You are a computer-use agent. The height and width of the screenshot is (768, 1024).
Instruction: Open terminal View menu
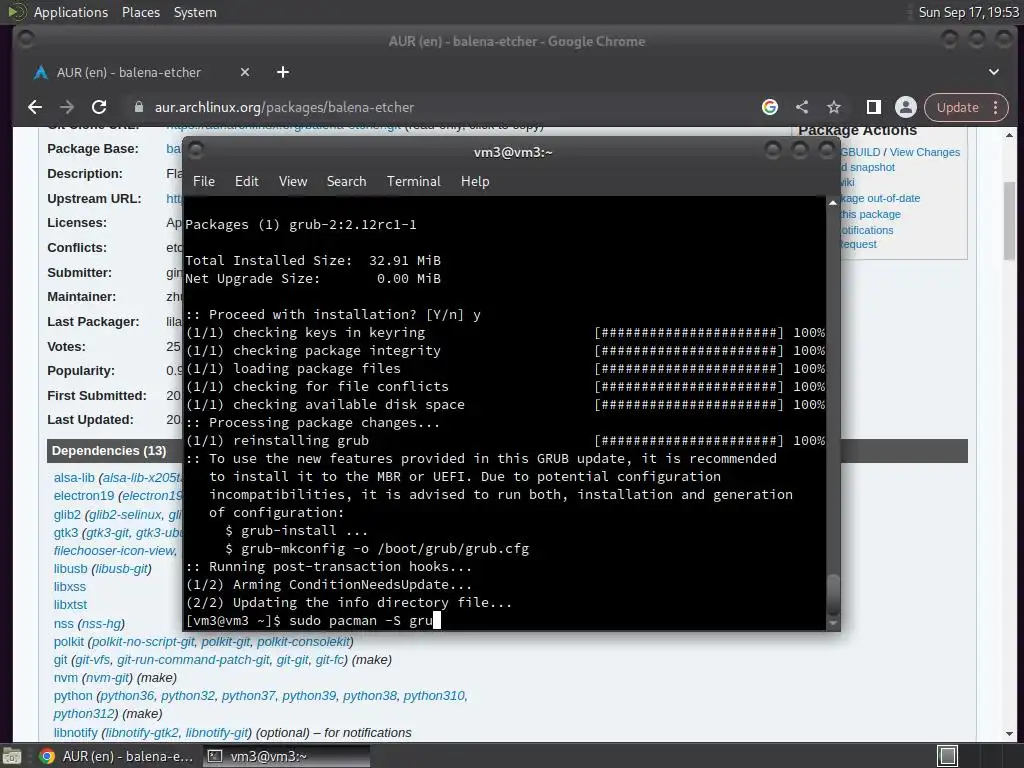coord(293,182)
